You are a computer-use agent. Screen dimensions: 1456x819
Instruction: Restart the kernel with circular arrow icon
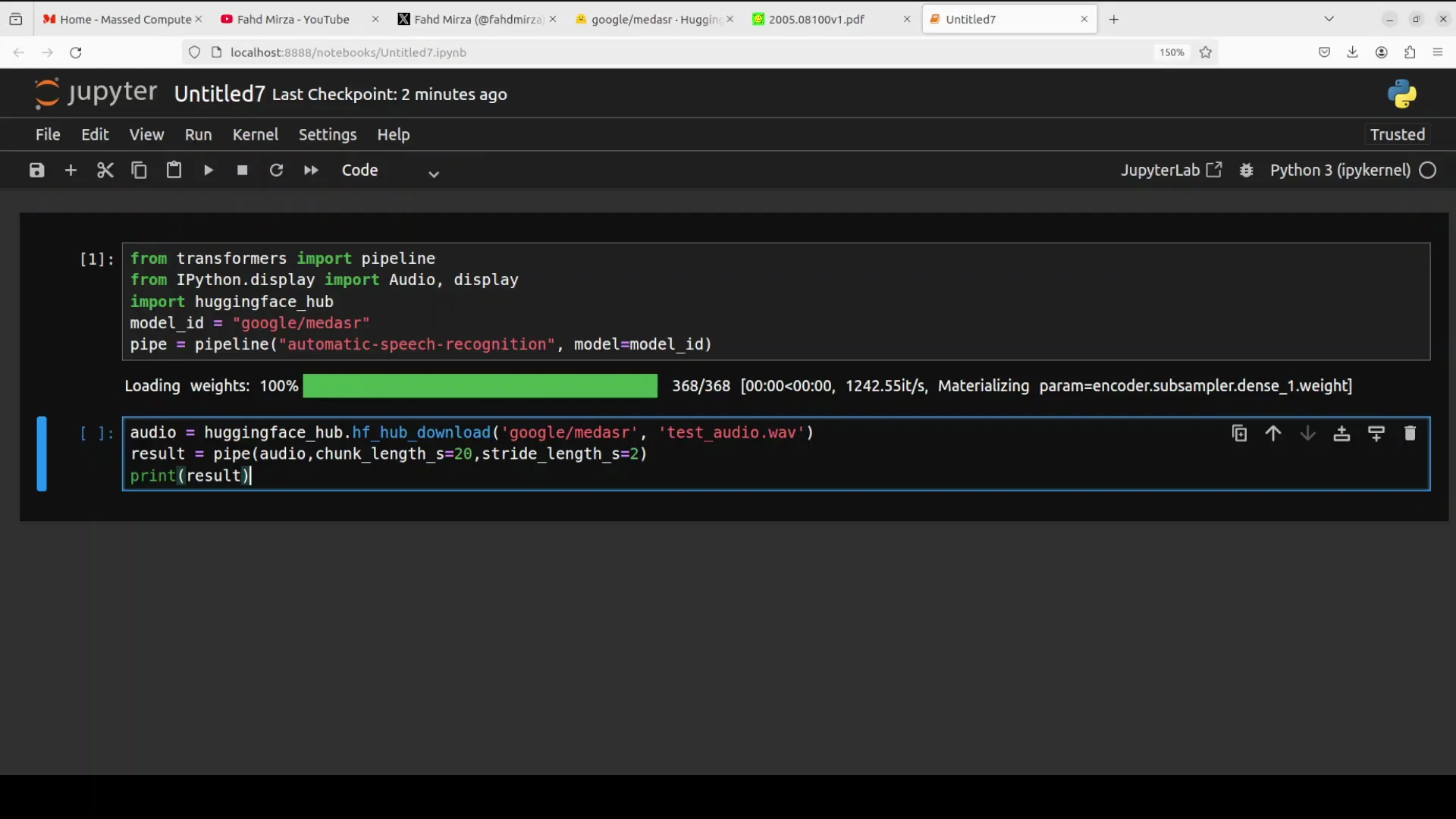[276, 170]
